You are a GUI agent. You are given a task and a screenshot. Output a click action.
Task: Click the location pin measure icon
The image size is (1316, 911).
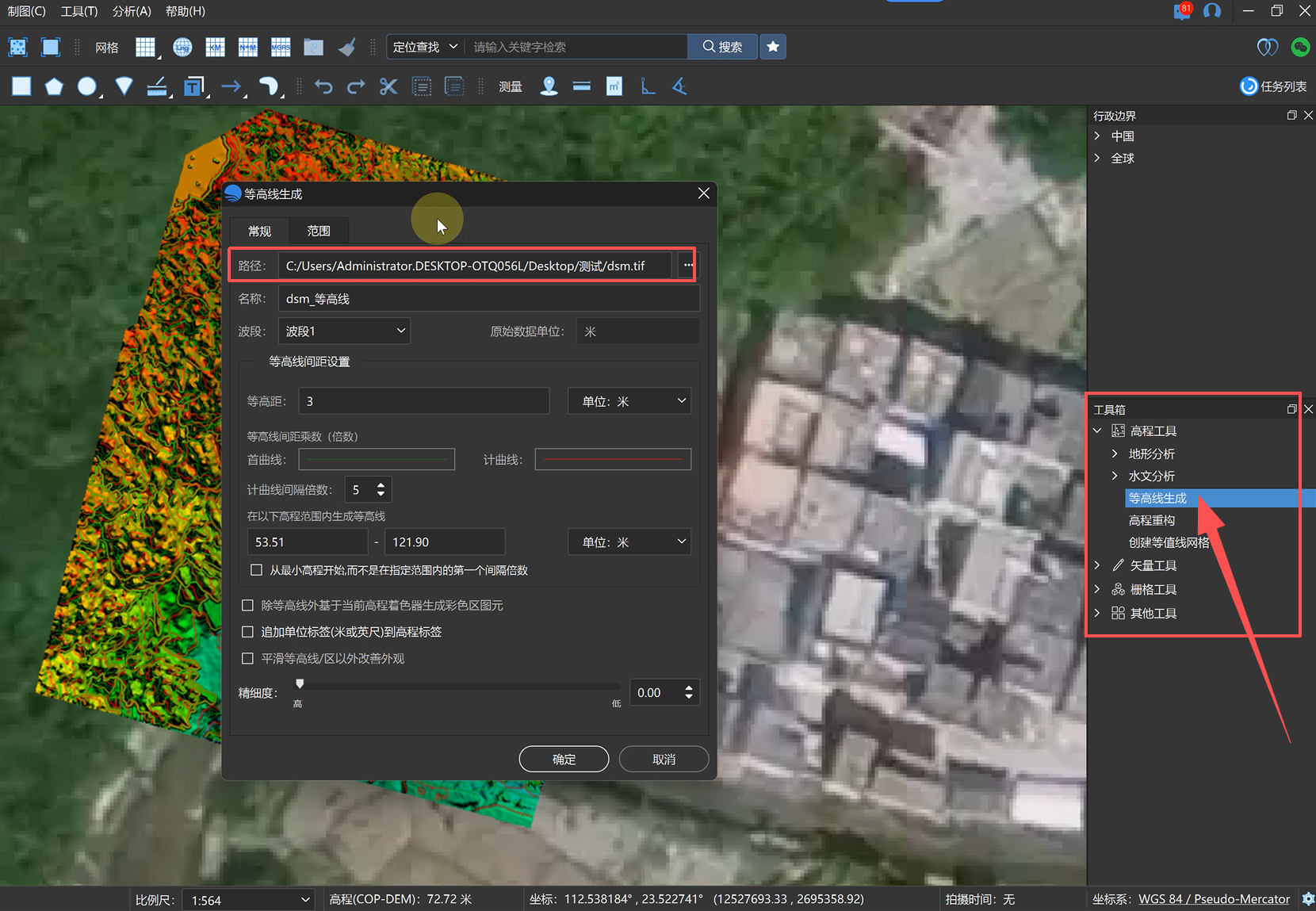click(x=549, y=86)
